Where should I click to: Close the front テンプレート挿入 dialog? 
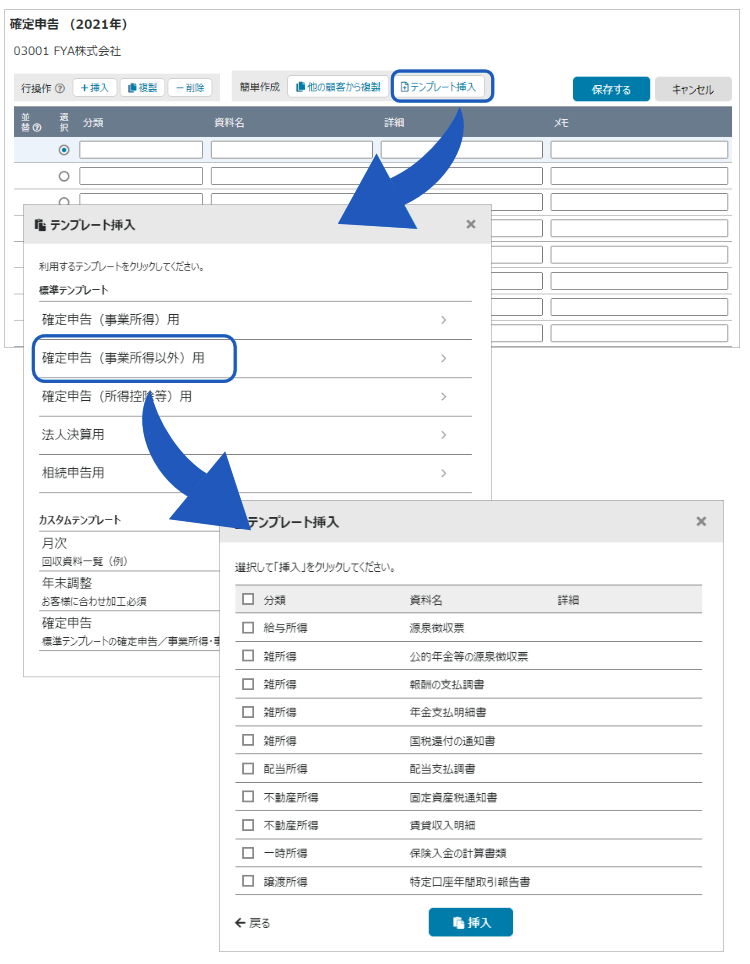[701, 521]
